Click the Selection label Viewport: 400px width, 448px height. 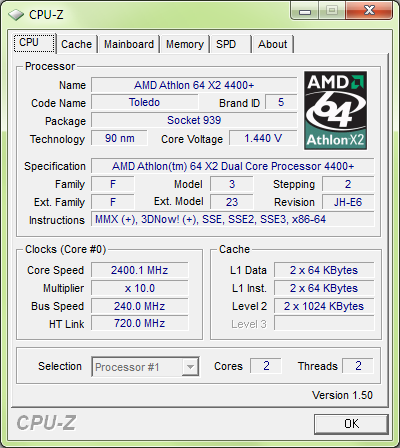click(x=60, y=366)
